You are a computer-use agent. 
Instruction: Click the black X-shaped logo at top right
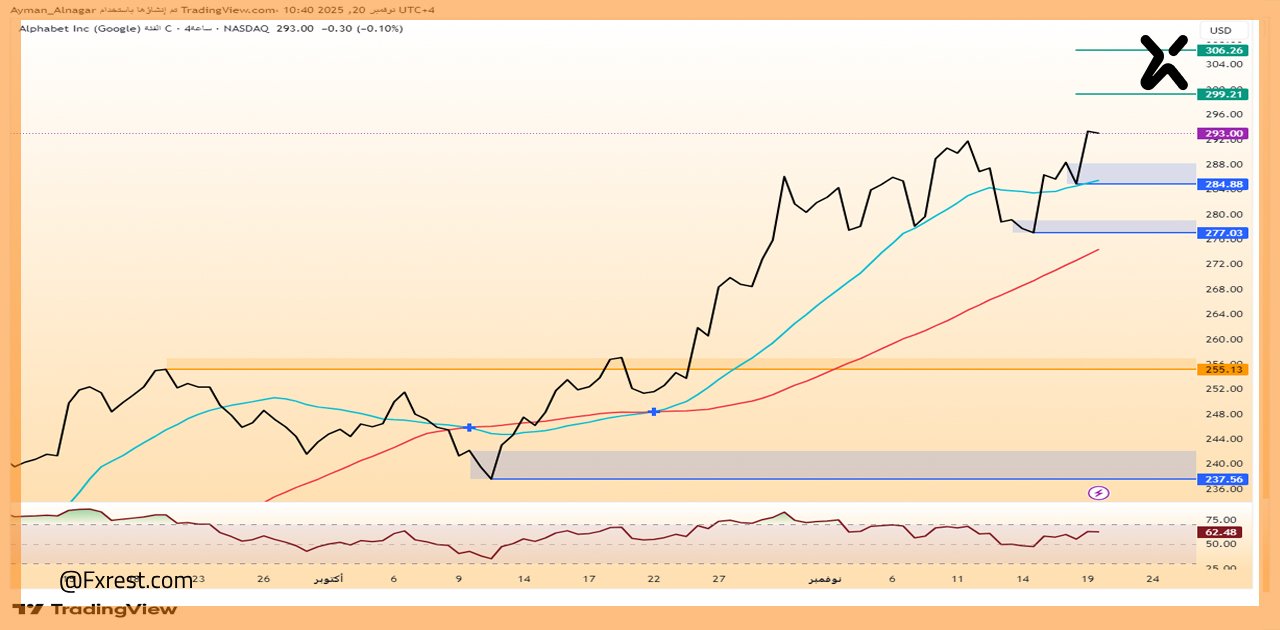[x=1165, y=62]
